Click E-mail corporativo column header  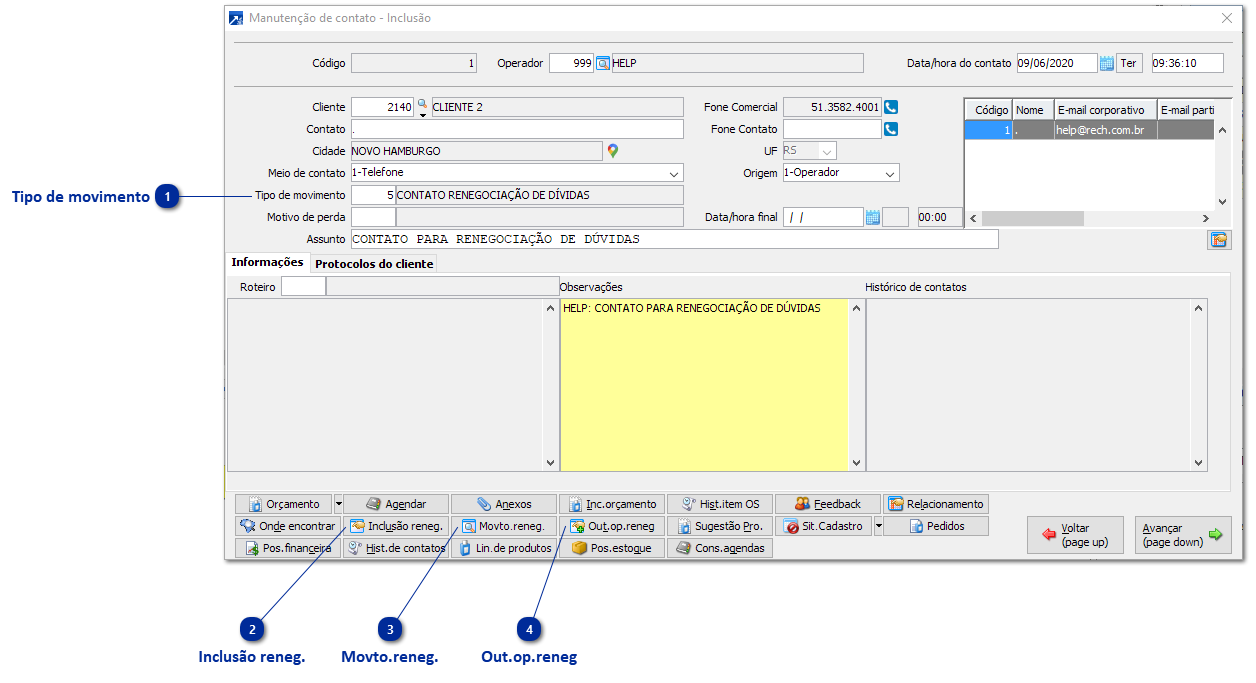click(x=1105, y=110)
